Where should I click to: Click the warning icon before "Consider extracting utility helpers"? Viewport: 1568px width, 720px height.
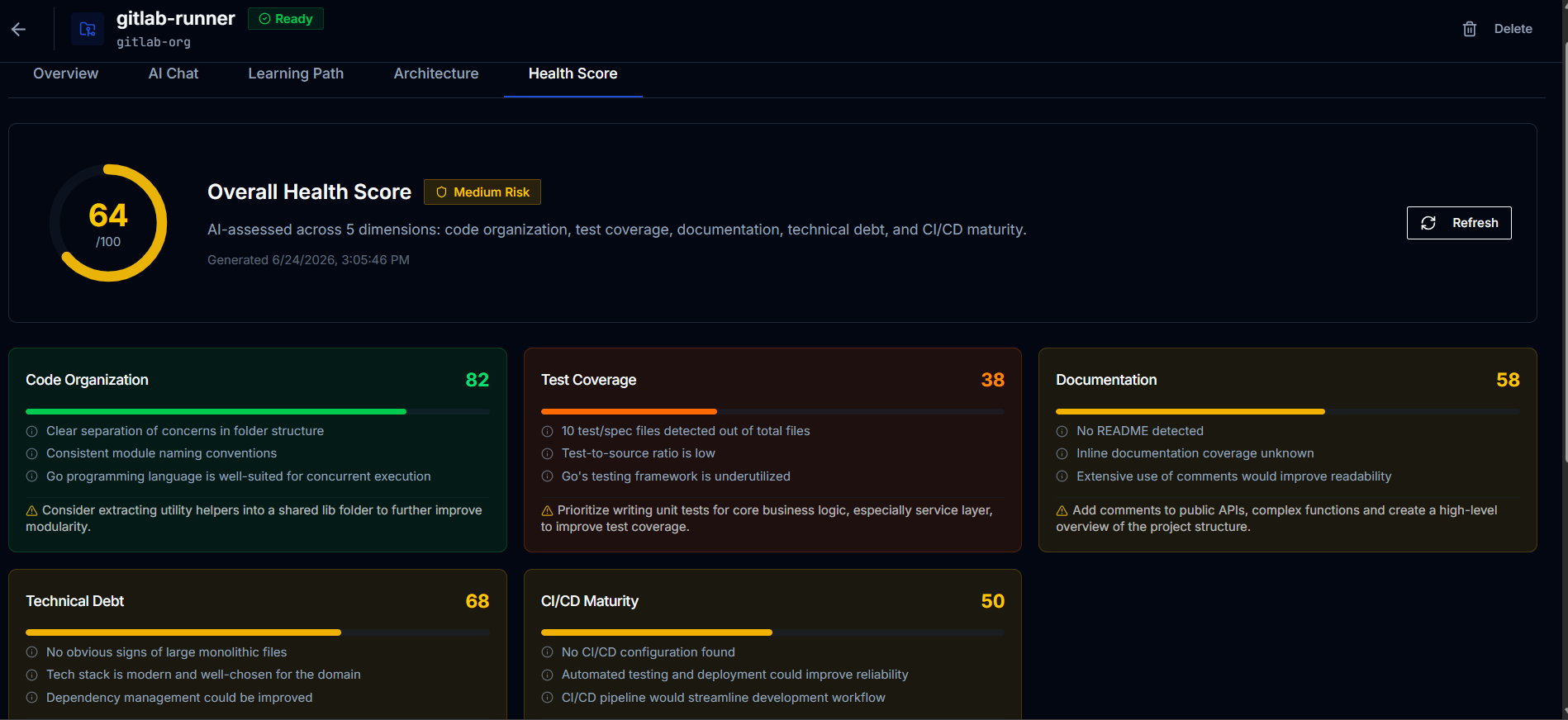[x=32, y=510]
